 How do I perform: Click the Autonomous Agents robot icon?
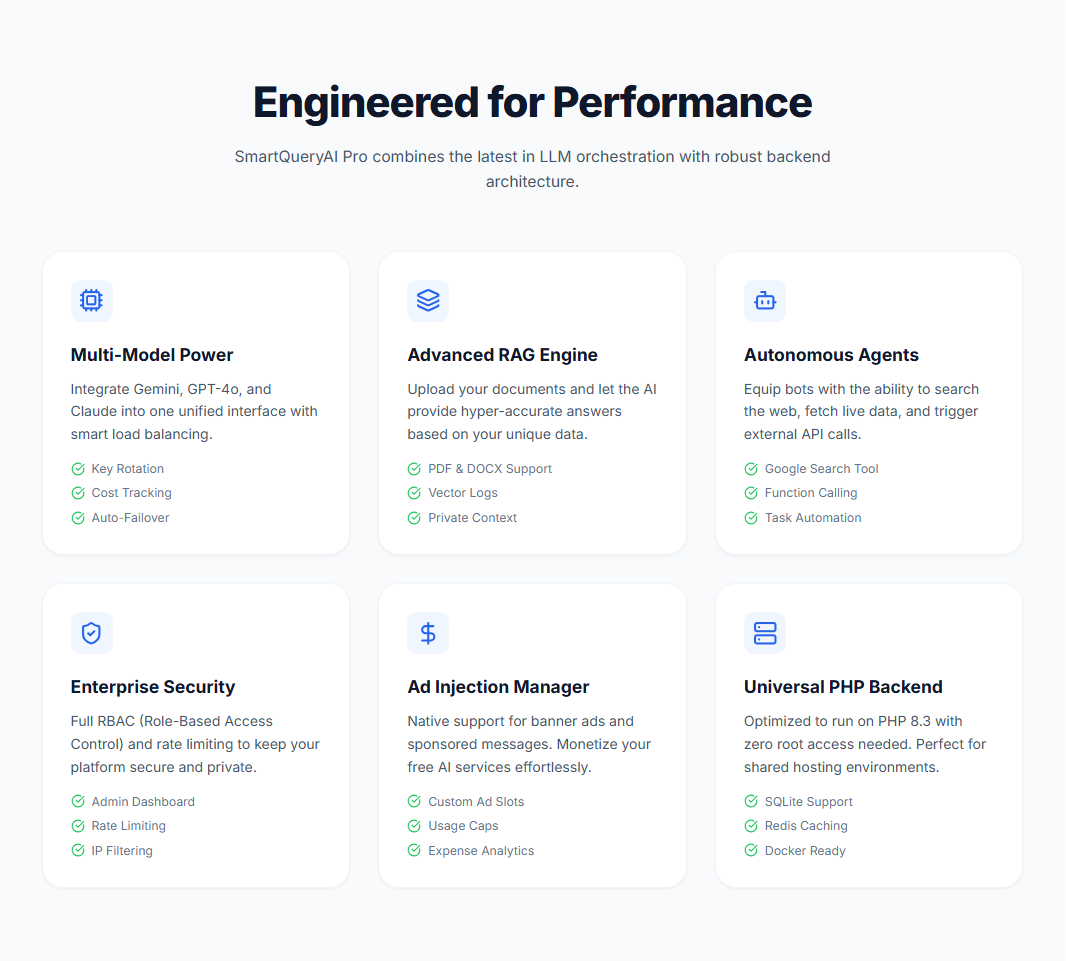click(x=765, y=300)
